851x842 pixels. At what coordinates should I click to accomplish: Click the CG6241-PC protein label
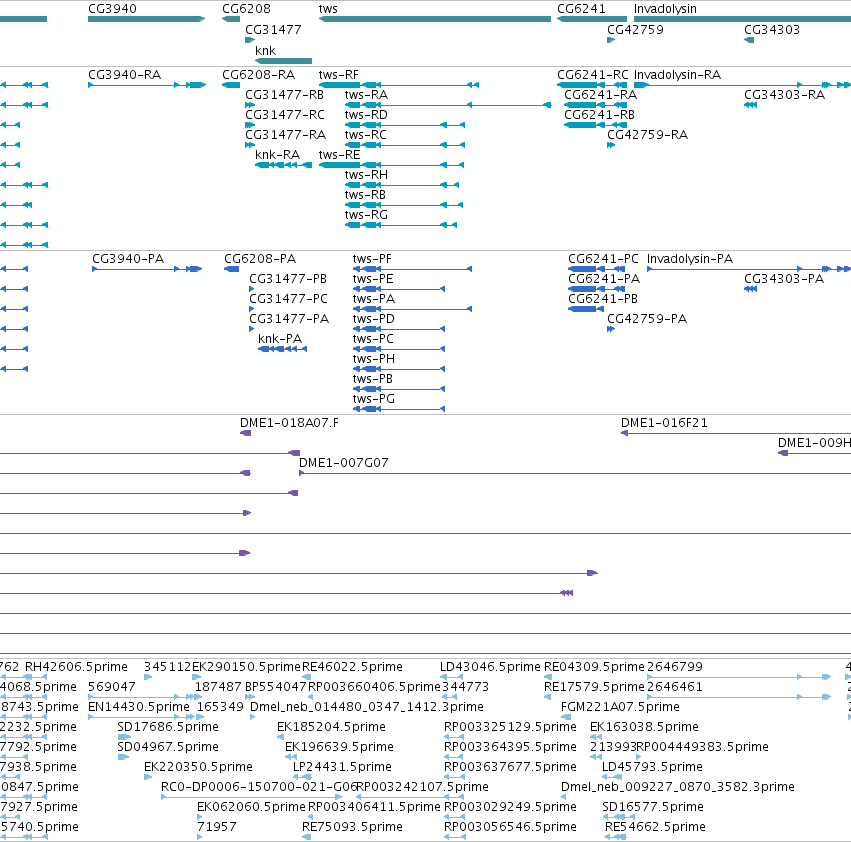(603, 258)
